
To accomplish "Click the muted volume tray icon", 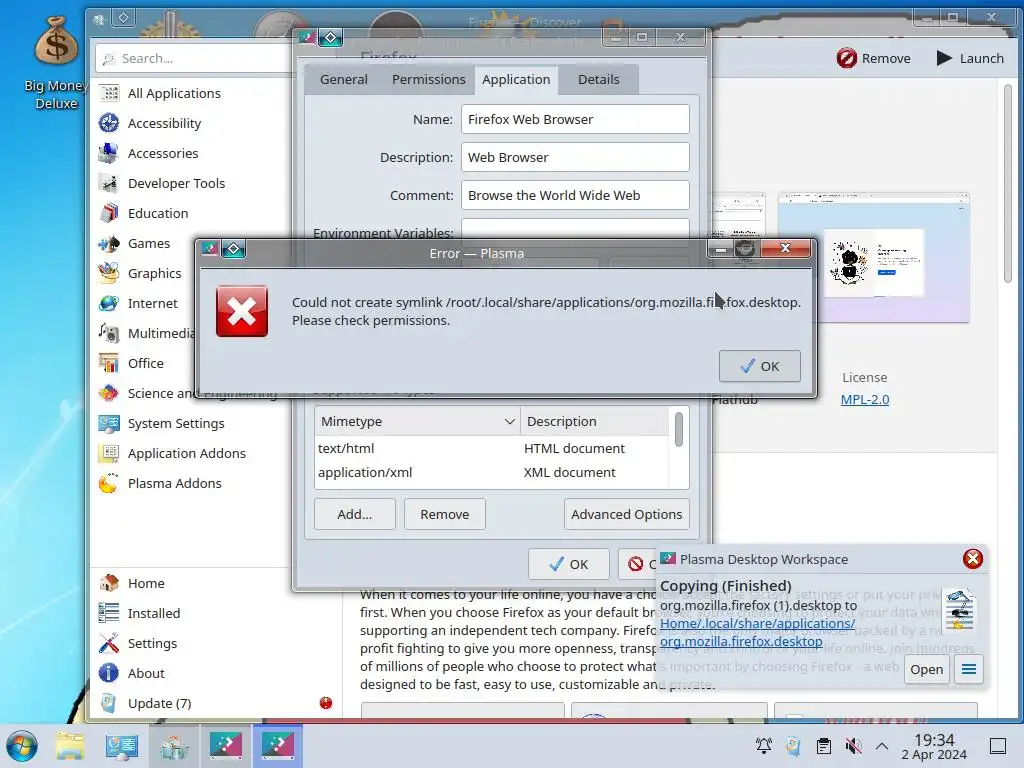I will pyautogui.click(x=854, y=746).
